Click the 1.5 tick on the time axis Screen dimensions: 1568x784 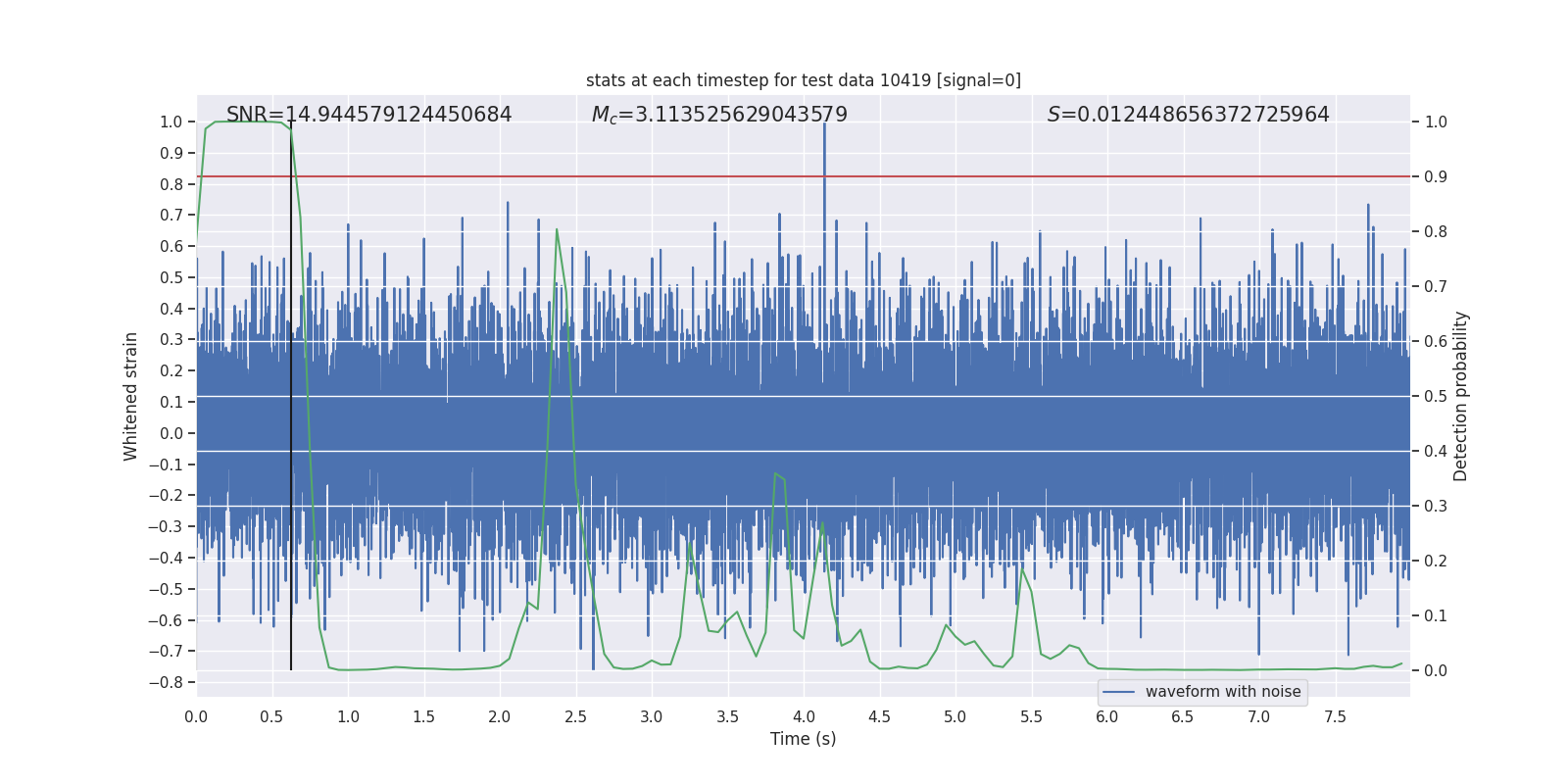pos(423,716)
